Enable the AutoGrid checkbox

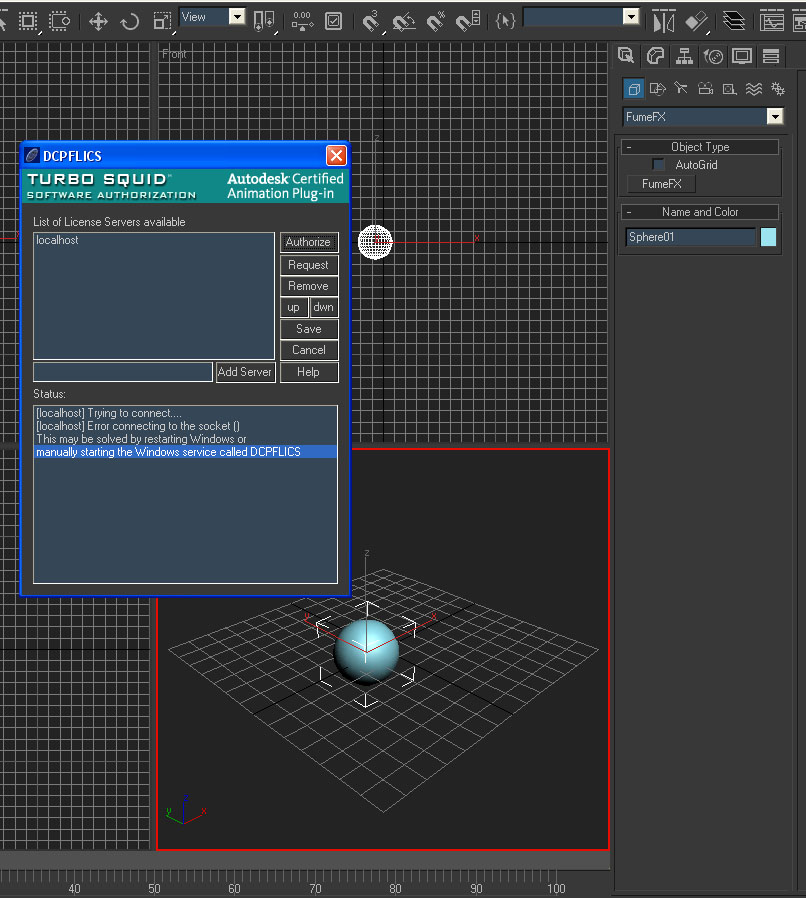[658, 165]
